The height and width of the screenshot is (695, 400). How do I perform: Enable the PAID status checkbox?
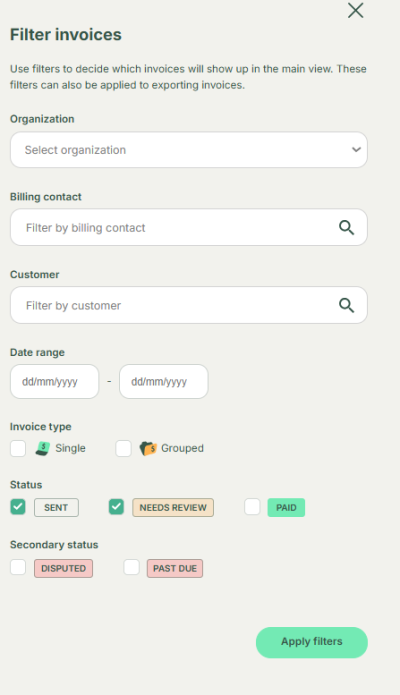(252, 507)
